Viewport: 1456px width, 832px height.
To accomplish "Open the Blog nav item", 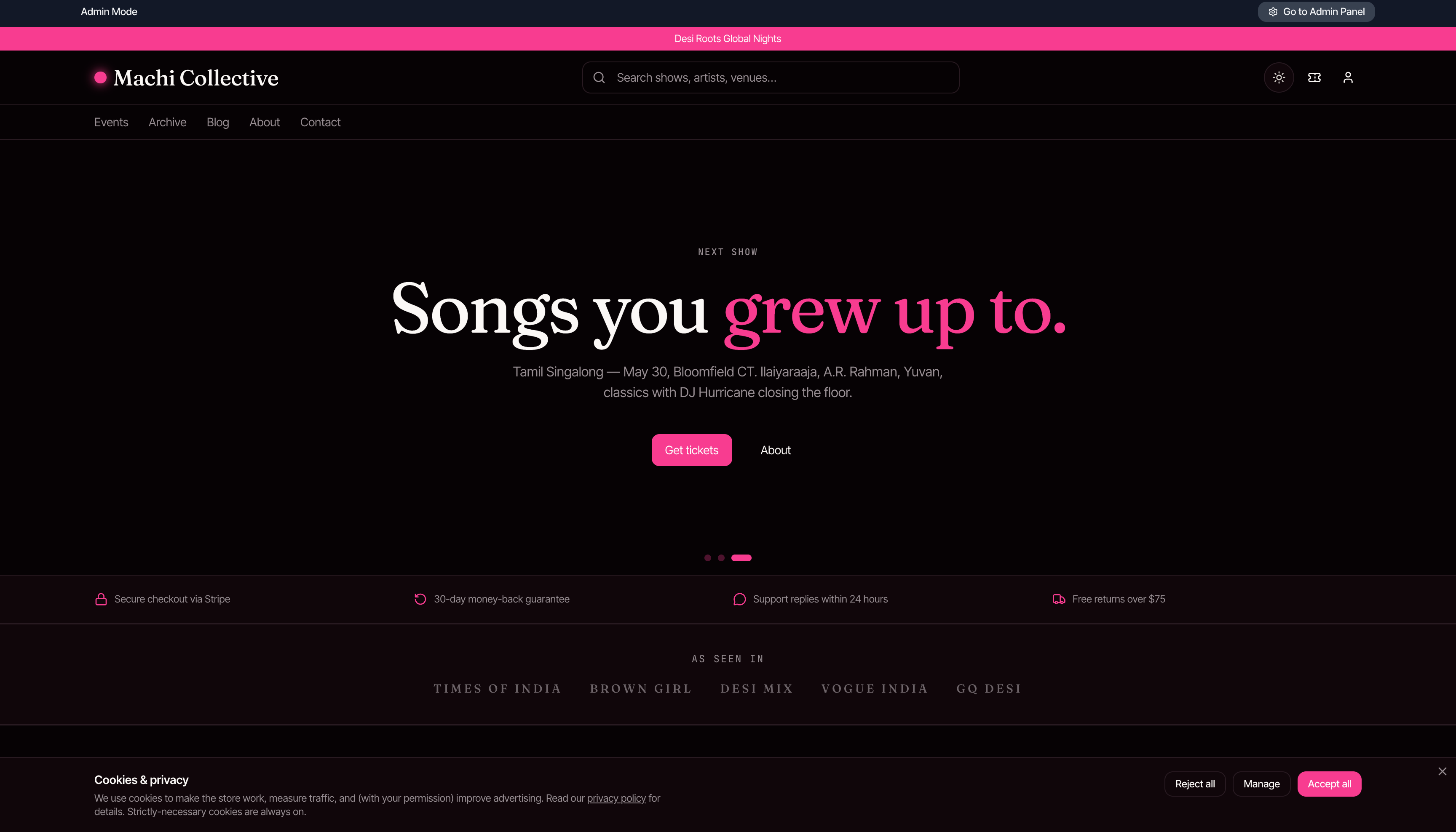I will 217,122.
